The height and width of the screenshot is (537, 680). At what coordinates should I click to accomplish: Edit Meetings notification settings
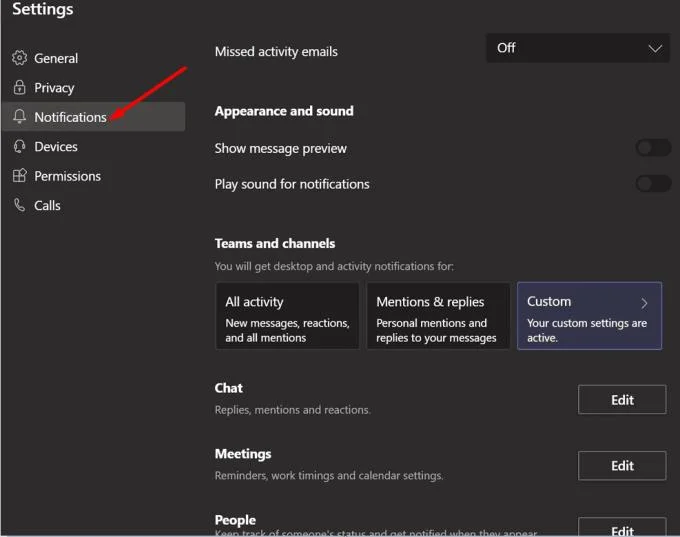[622, 465]
